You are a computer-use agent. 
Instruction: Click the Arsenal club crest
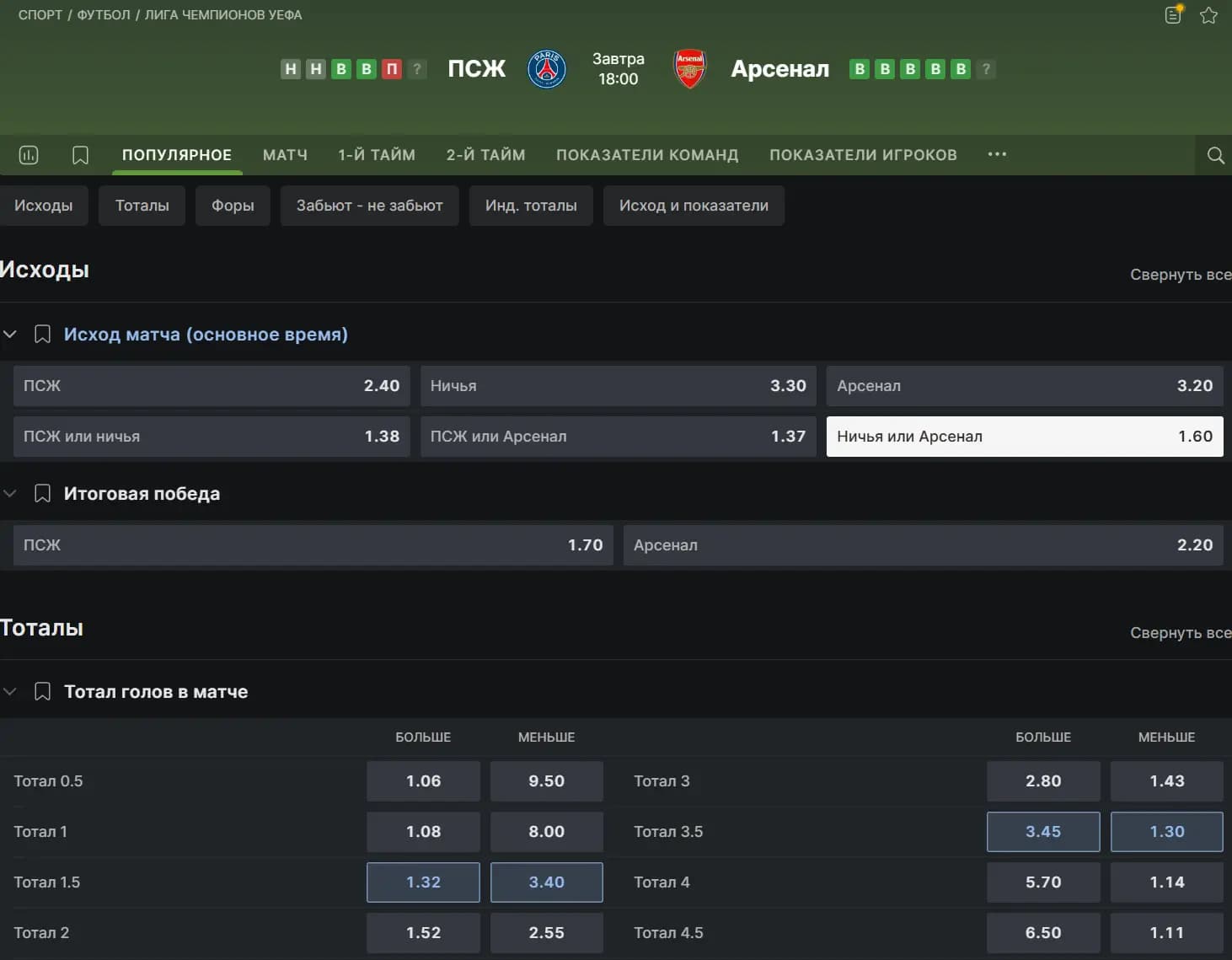(x=689, y=69)
